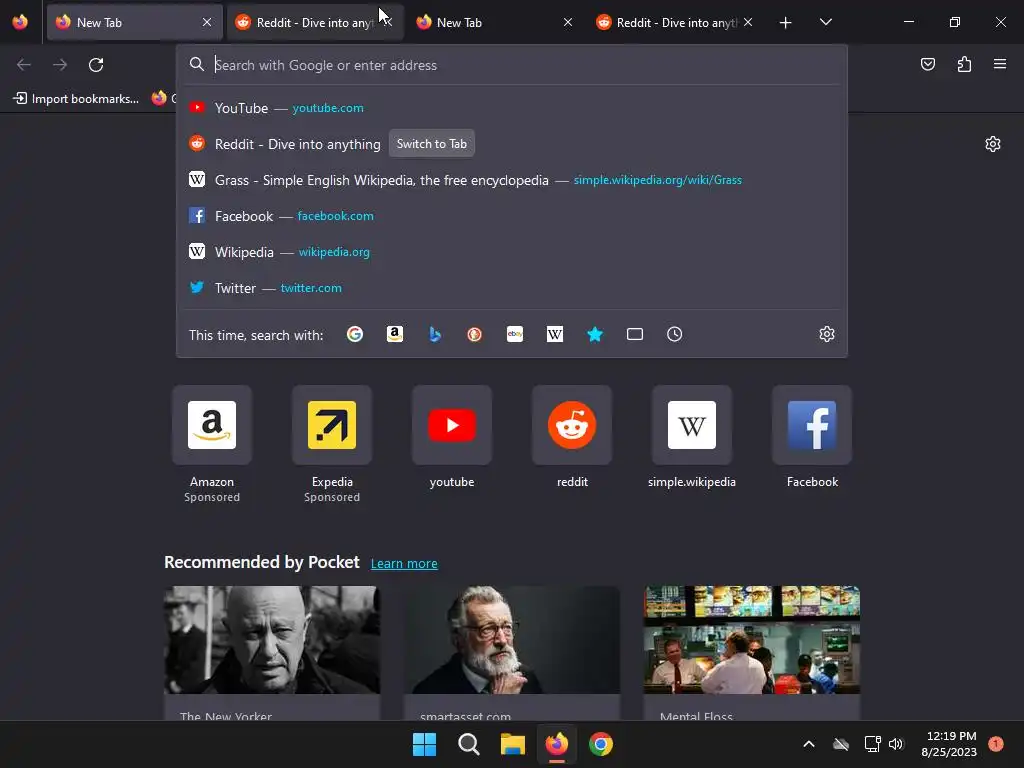Open Firefox application menu
The width and height of the screenshot is (1024, 768).
pos(1000,64)
